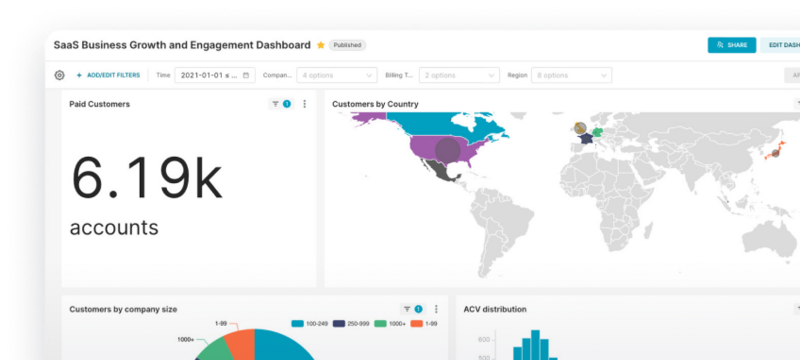The image size is (800, 360).
Task: Expand the Region dropdown with 8 options
Action: click(571, 75)
